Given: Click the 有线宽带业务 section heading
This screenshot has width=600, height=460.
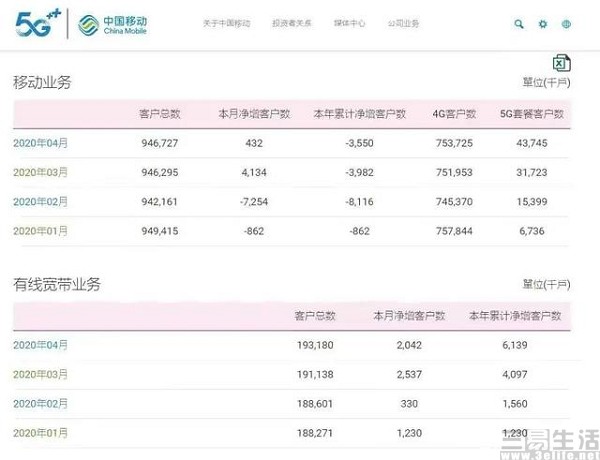Looking at the screenshot, I should 57,285.
